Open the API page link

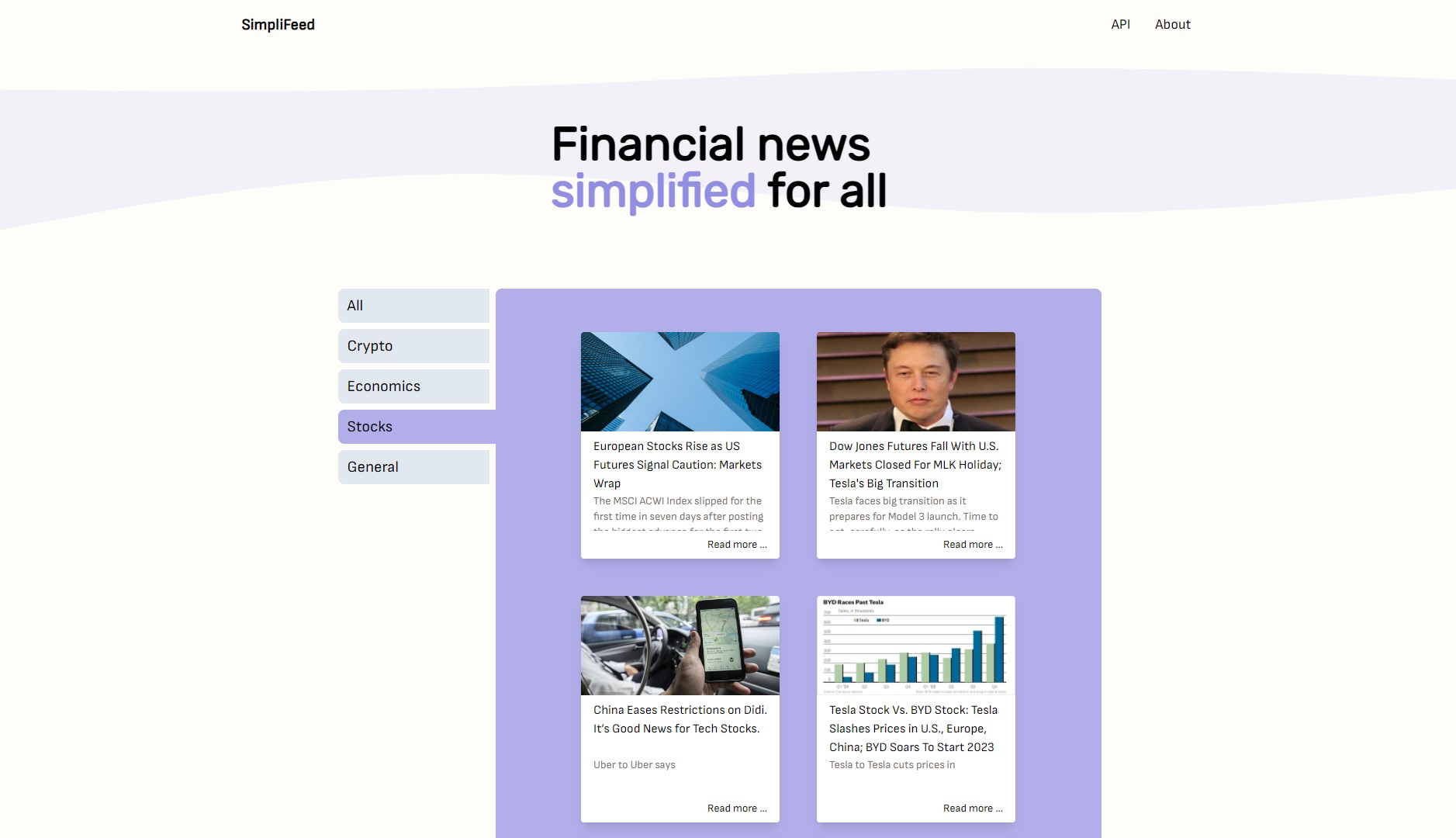pos(1120,25)
